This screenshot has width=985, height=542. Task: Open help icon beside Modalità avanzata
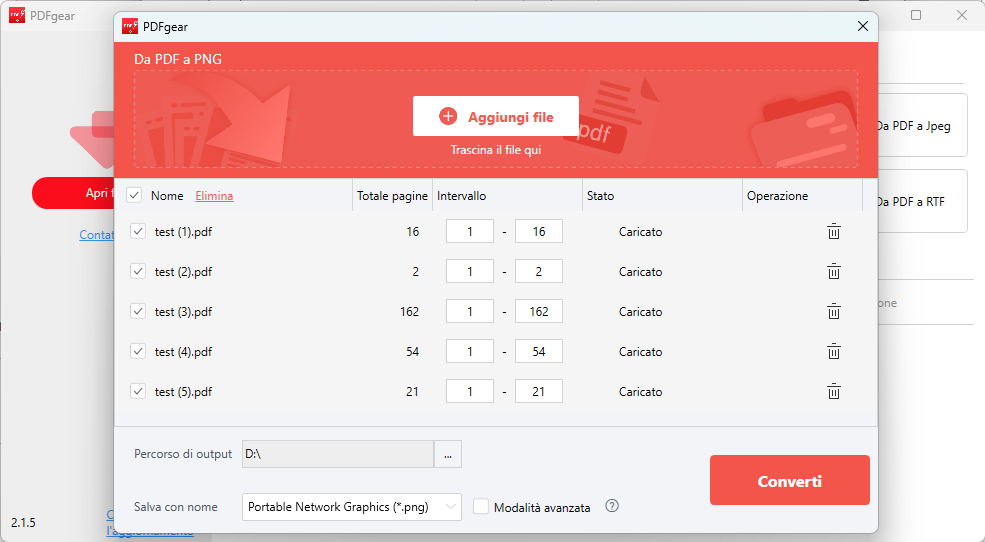click(612, 506)
